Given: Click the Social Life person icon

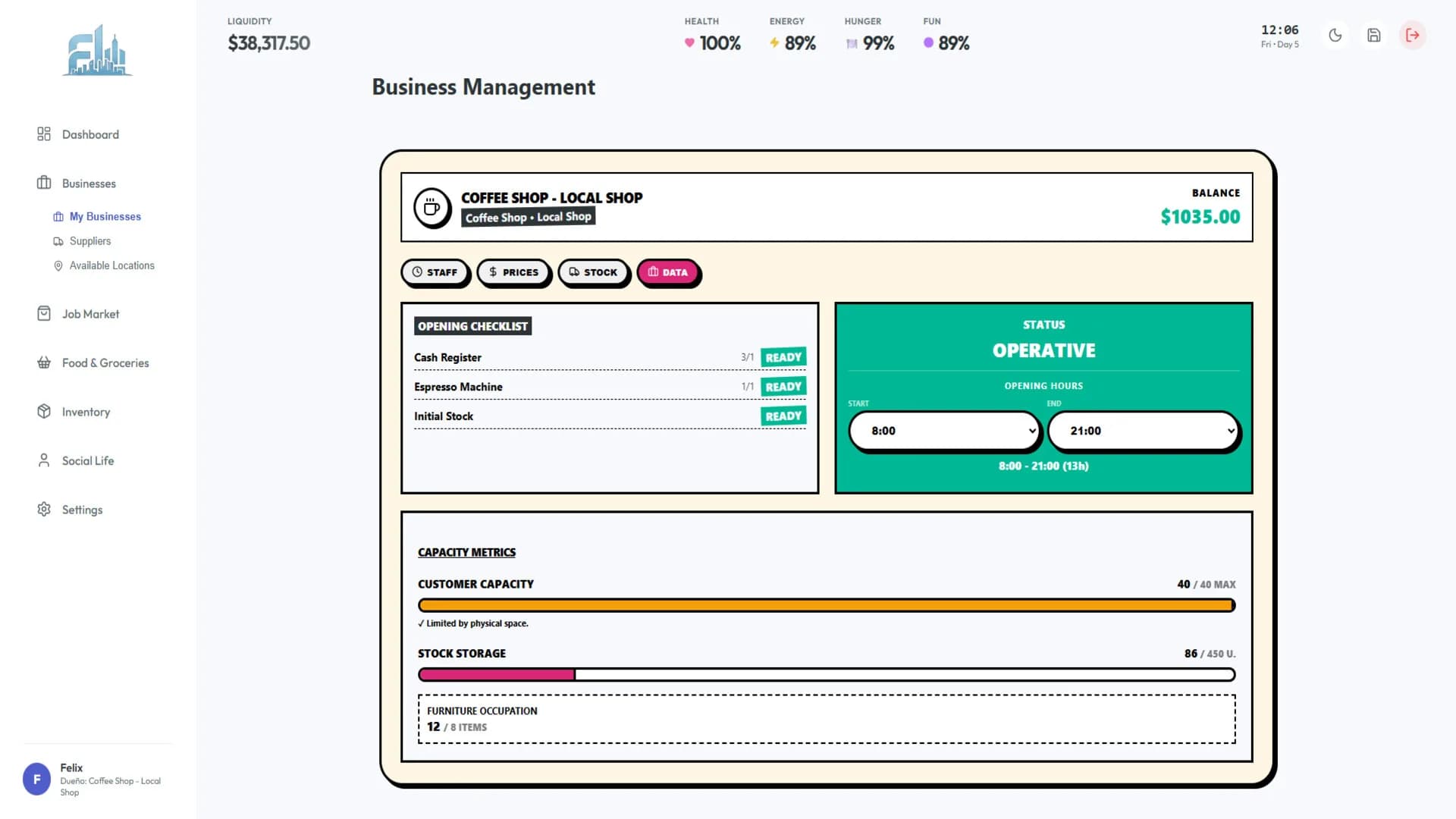Looking at the screenshot, I should tap(44, 460).
